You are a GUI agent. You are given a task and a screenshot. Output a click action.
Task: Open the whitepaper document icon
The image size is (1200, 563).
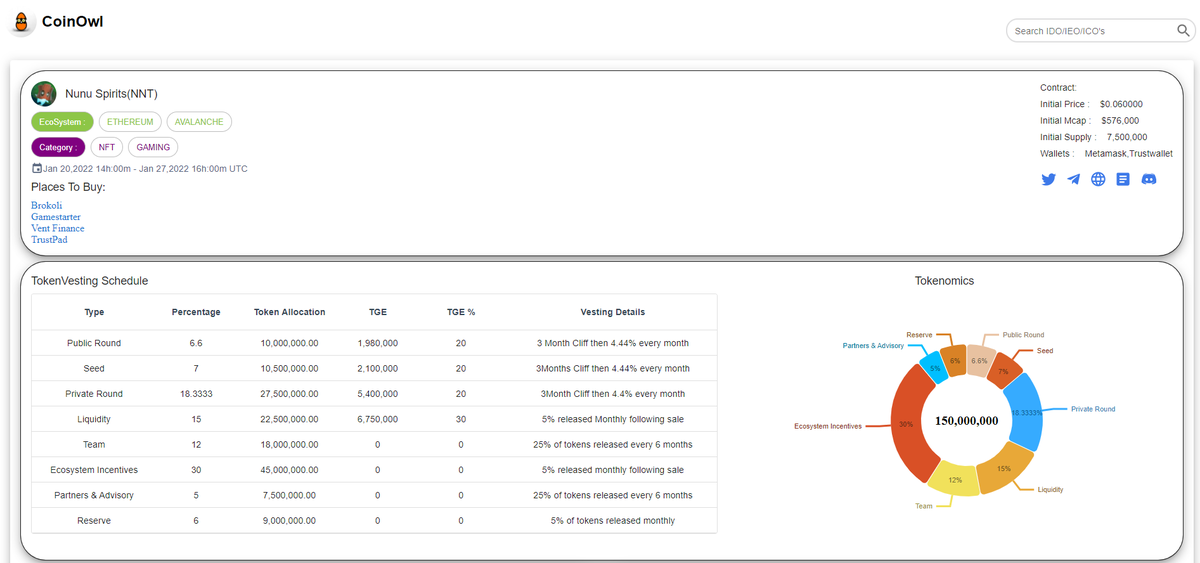pyautogui.click(x=1123, y=179)
